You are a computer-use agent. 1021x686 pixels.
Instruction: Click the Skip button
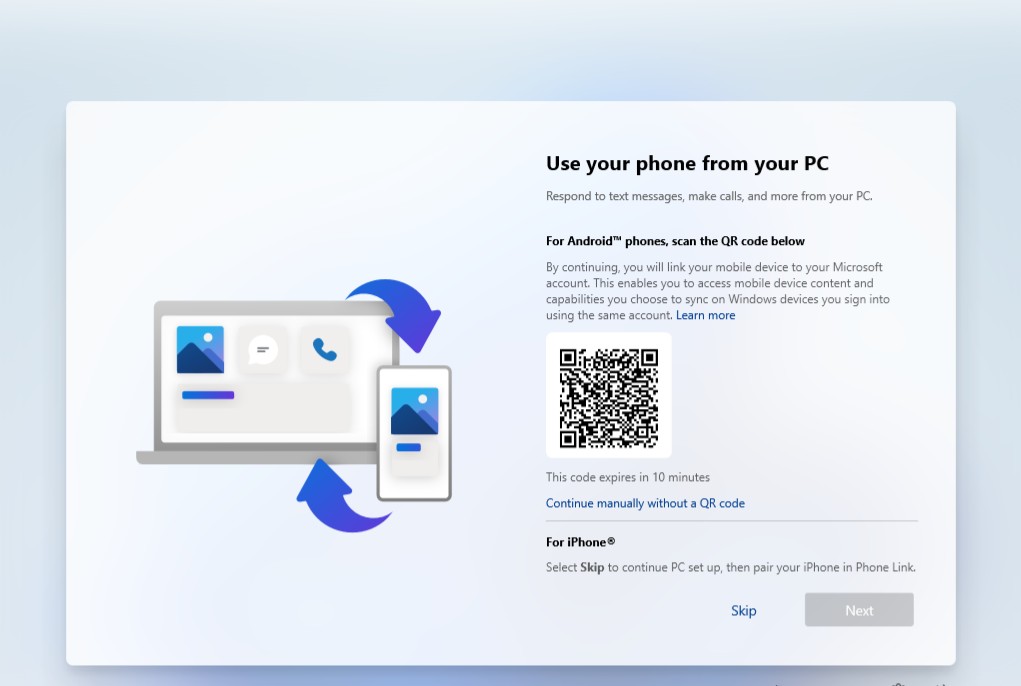(743, 610)
